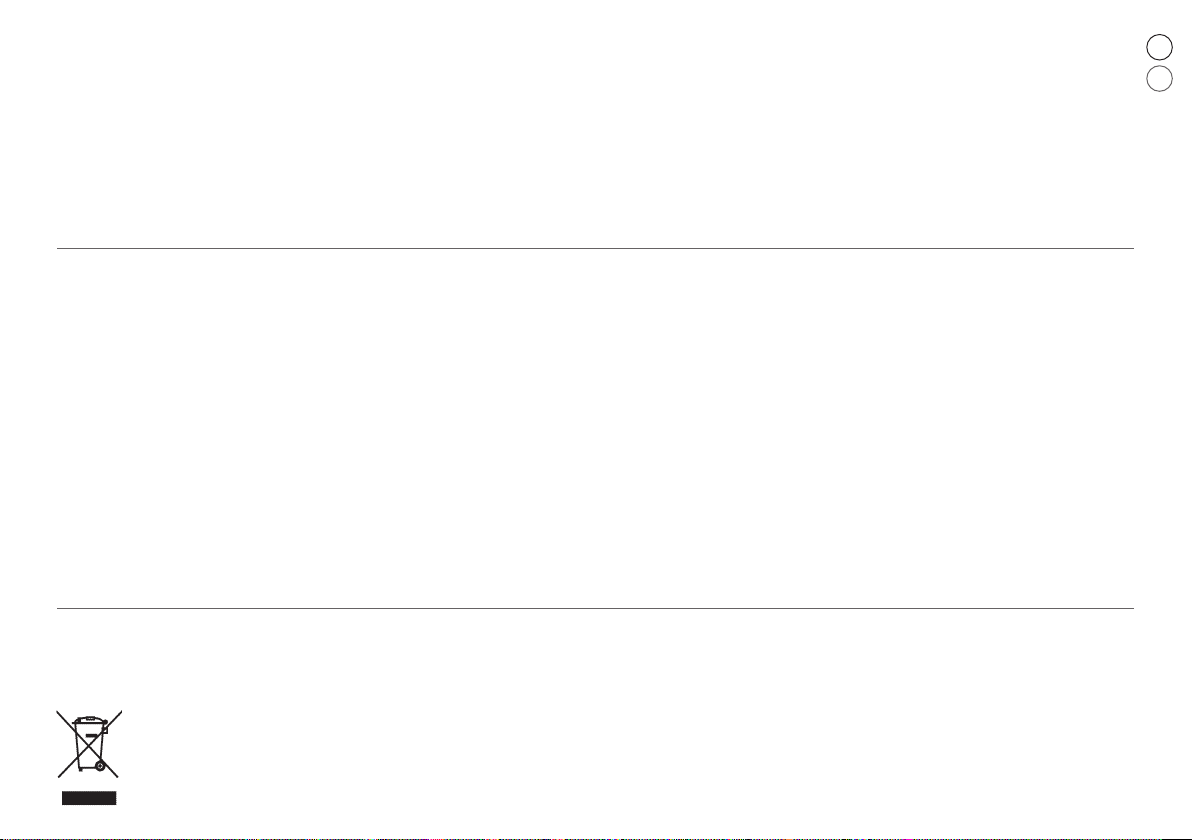Click the small square tag on bin's right side
Screen dimensions: 1192x840
tap(105, 730)
